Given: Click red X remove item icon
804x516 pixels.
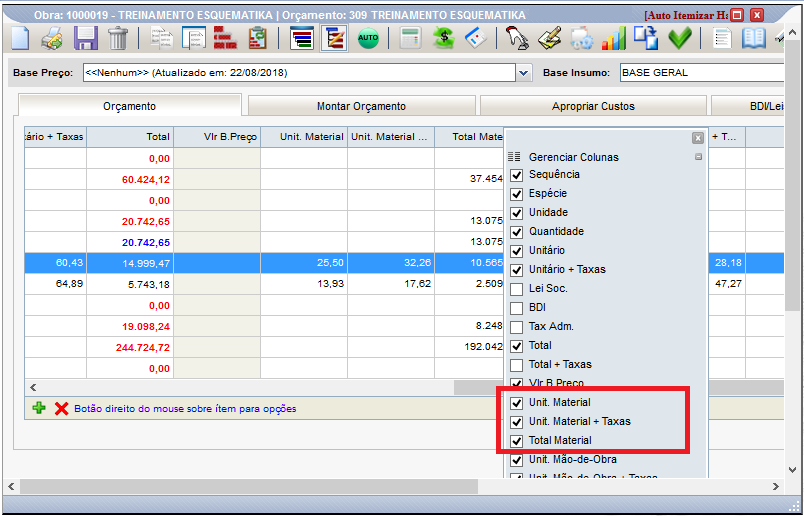Looking at the screenshot, I should click(62, 409).
